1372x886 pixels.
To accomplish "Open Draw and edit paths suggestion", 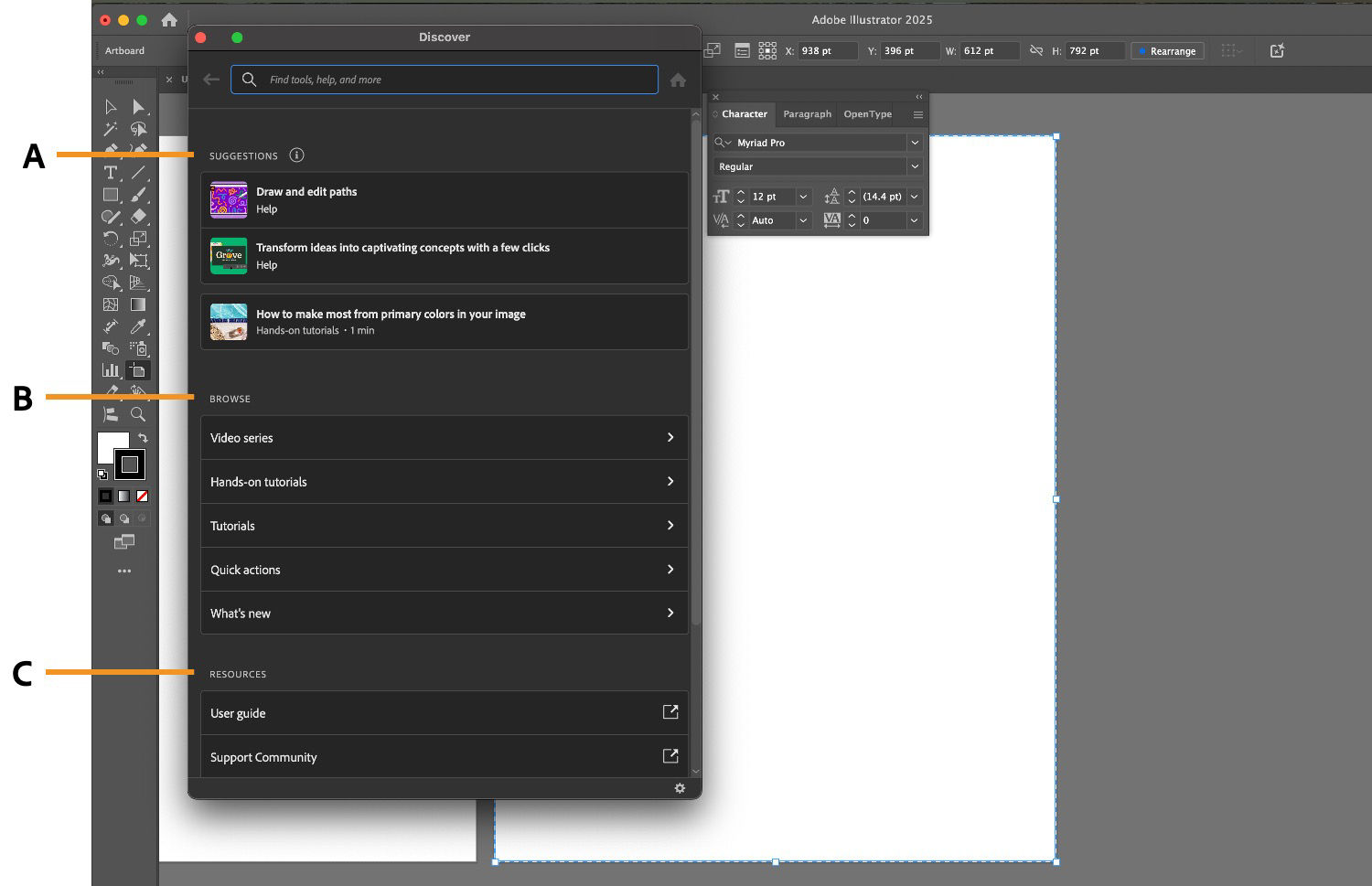I will click(445, 200).
